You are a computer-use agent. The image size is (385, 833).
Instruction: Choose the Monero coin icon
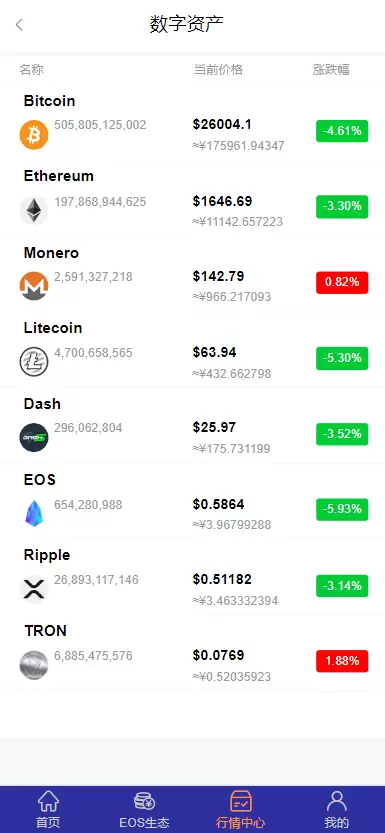pos(34,286)
